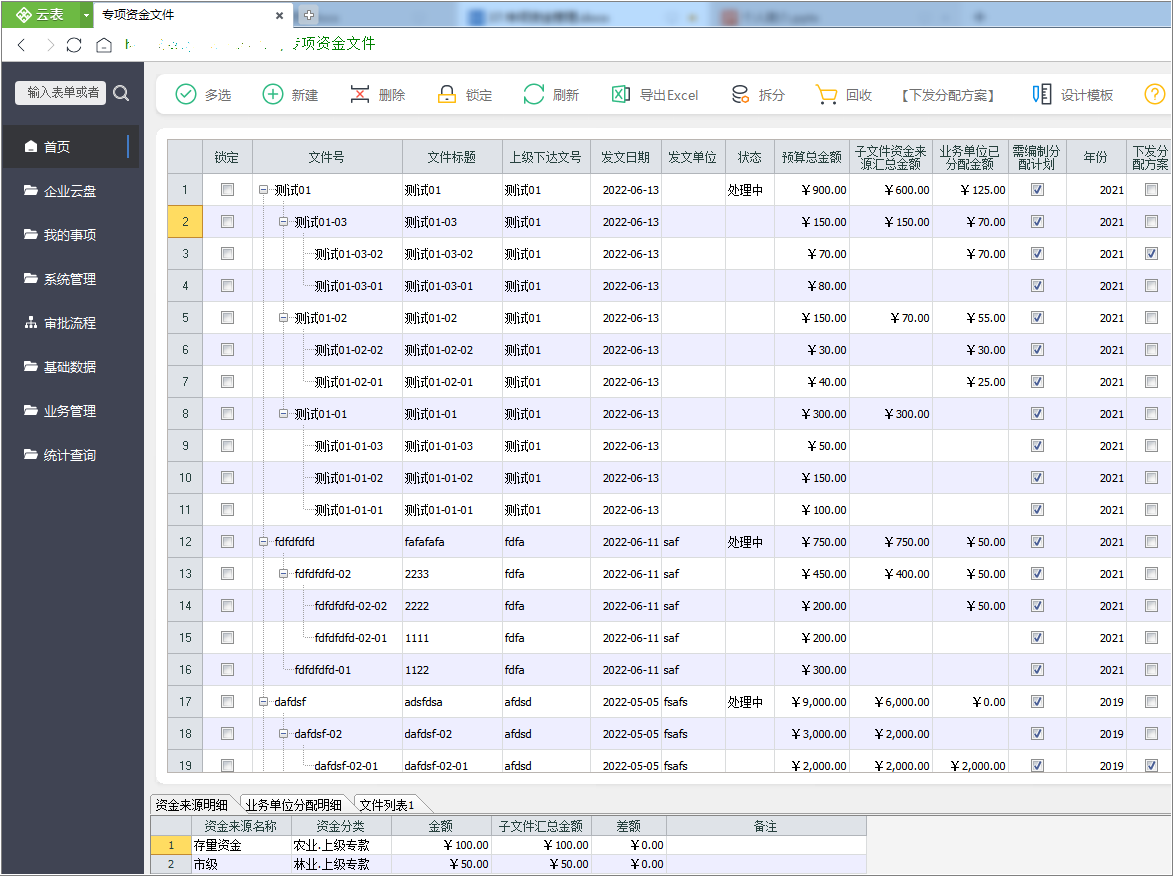
Task: Click the 发文日期 column header
Action: click(625, 157)
